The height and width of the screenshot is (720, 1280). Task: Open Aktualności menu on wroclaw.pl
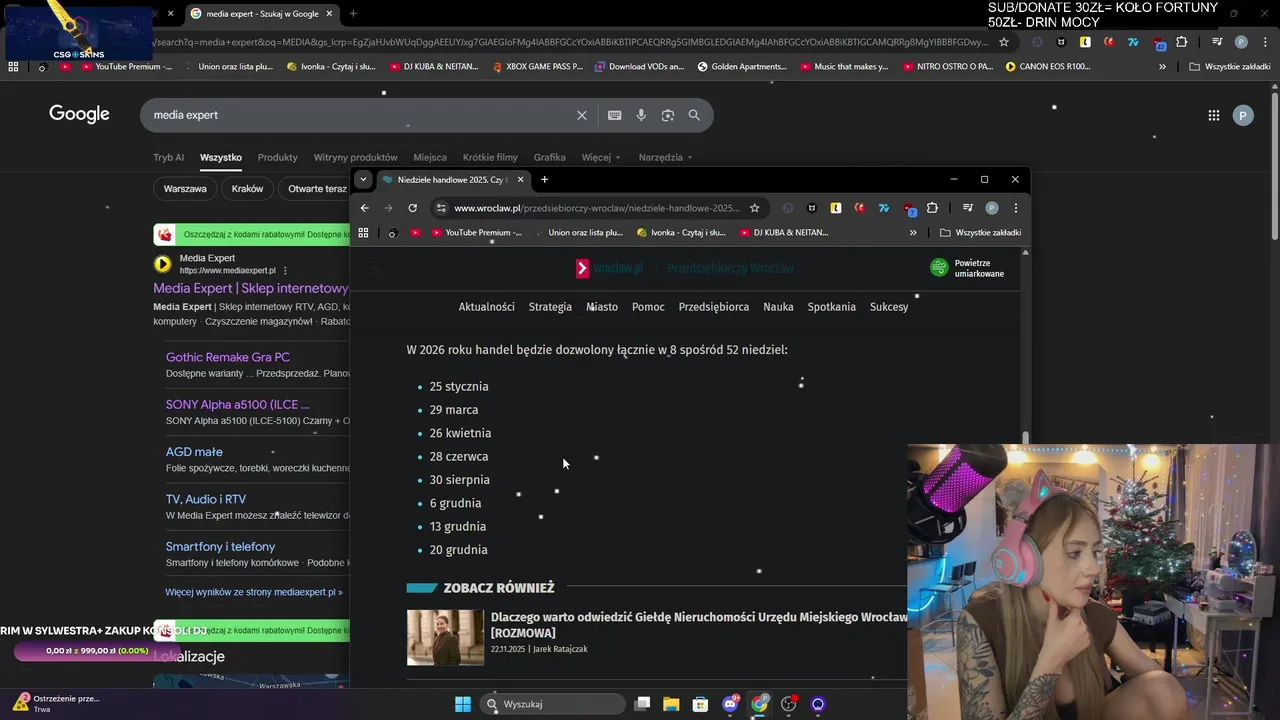point(487,307)
